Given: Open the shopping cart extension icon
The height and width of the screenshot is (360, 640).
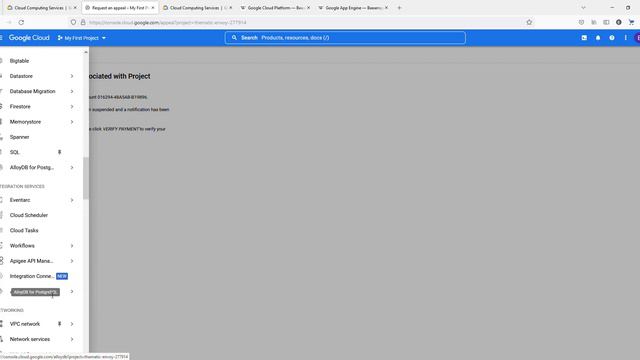Looking at the screenshot, I should point(631,22).
